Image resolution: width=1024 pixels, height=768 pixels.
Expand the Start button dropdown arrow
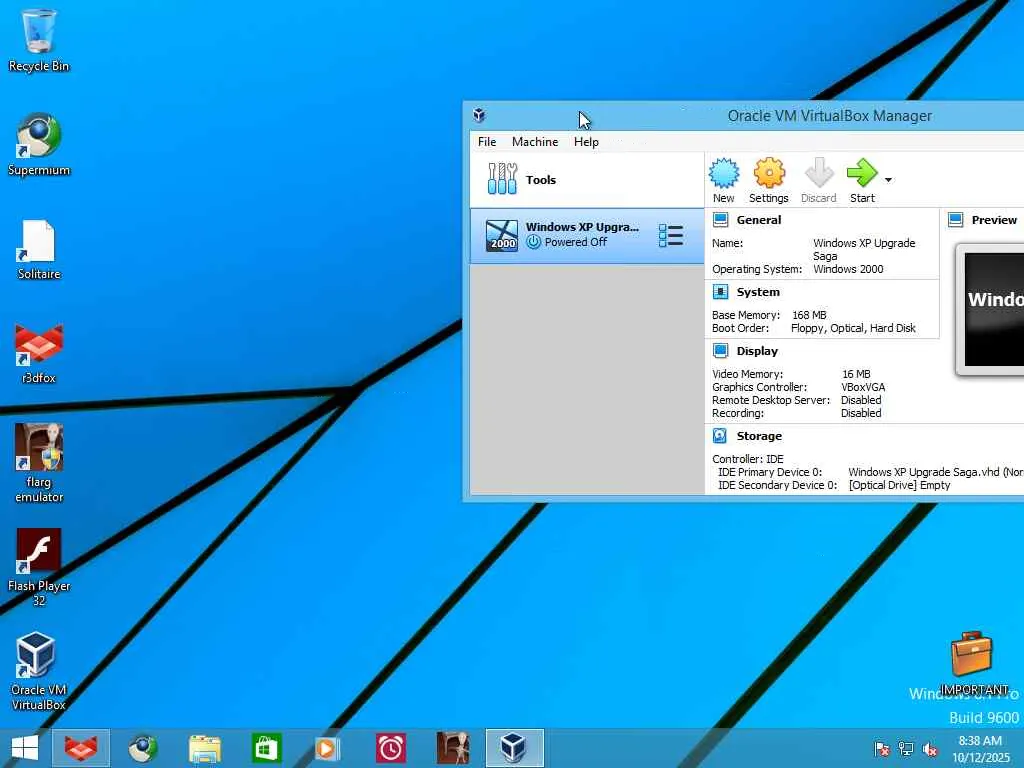pyautogui.click(x=888, y=181)
